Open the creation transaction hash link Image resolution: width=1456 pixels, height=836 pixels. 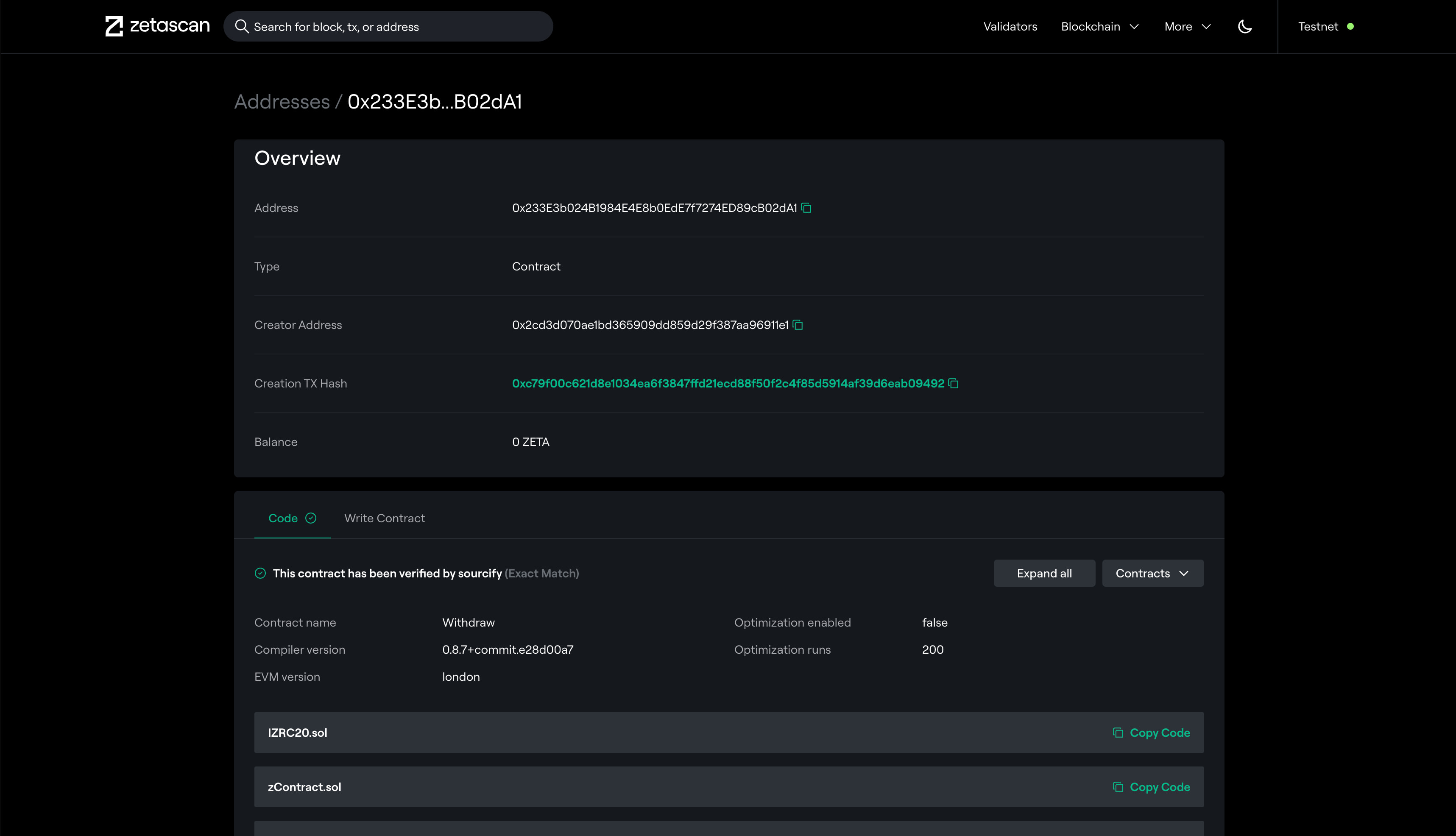[x=728, y=384]
